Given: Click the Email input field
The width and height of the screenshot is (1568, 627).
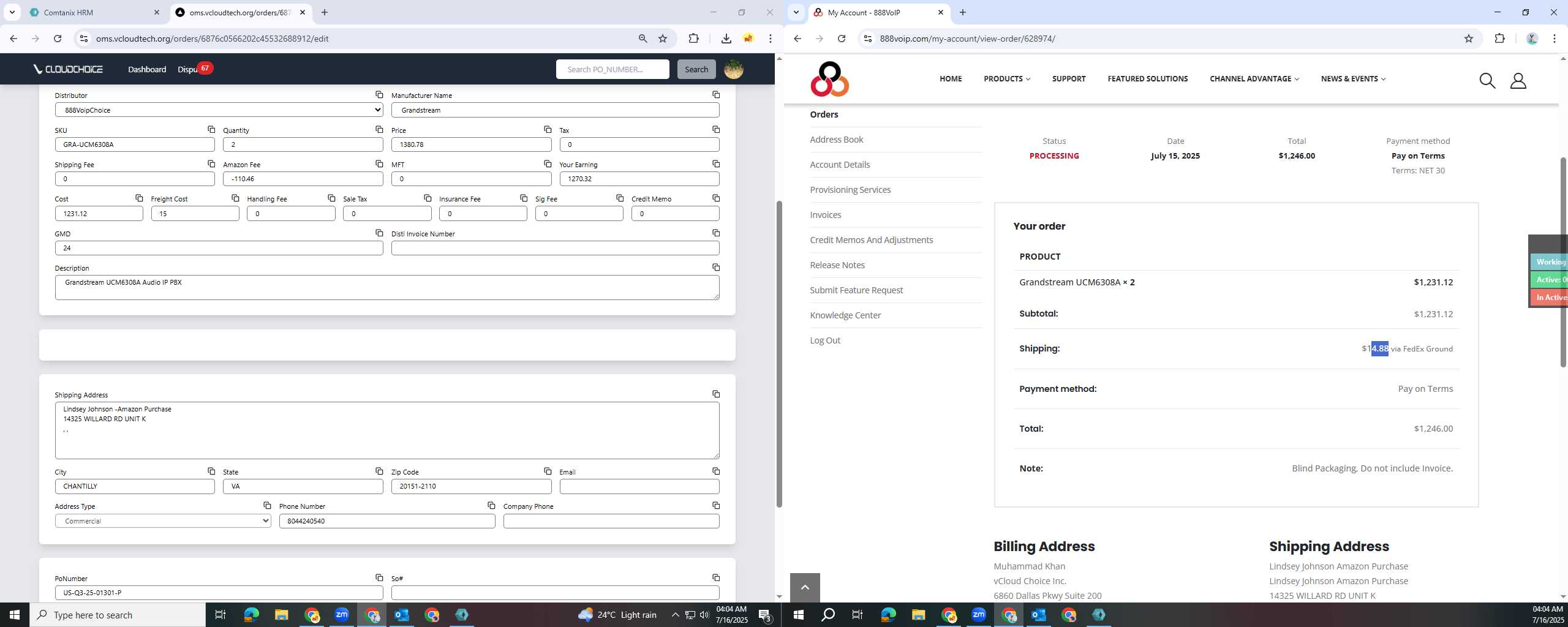Looking at the screenshot, I should tap(639, 486).
